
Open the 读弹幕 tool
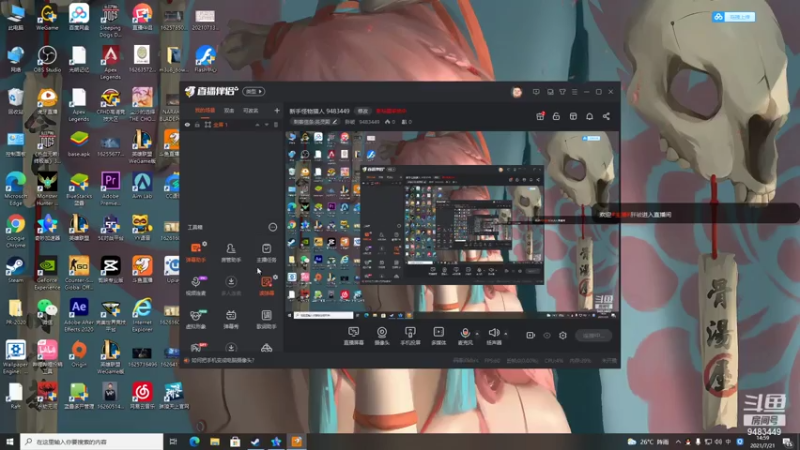tap(266, 286)
